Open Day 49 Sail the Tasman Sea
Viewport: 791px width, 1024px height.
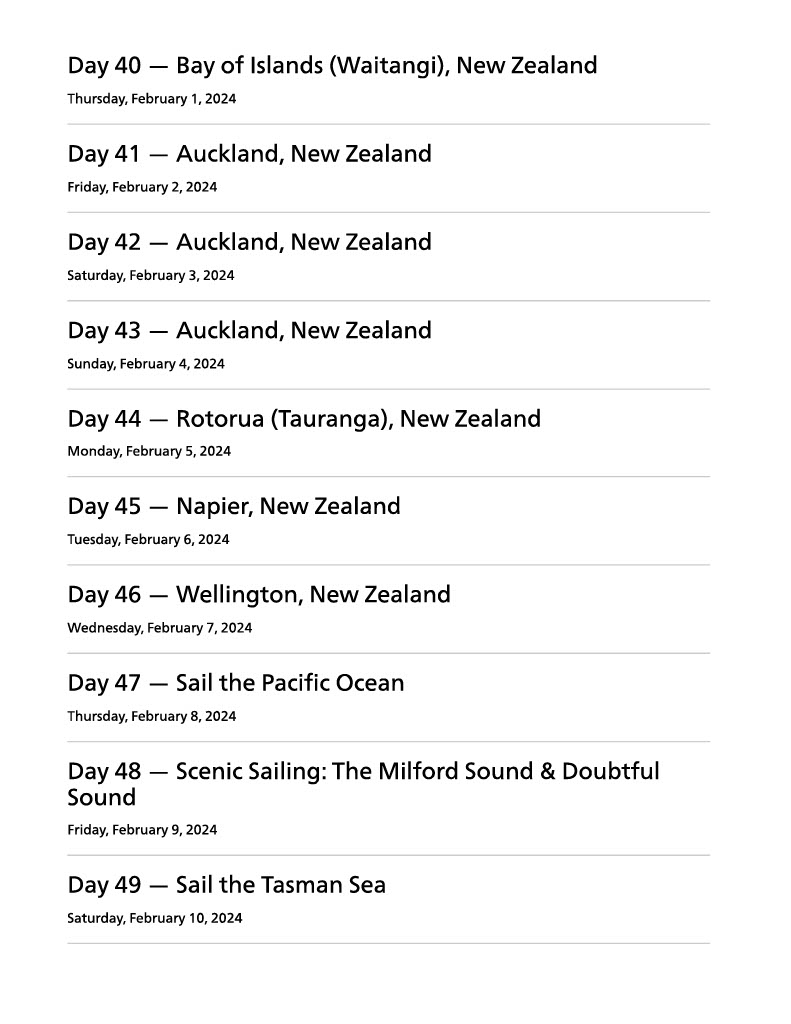pyautogui.click(x=226, y=885)
